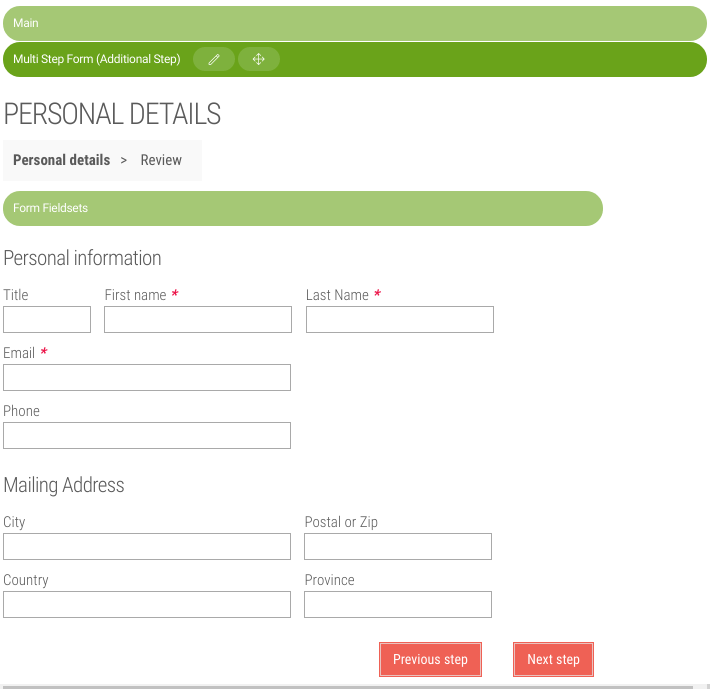710x689 pixels.
Task: Click the Mailing Address heading
Action: [64, 485]
